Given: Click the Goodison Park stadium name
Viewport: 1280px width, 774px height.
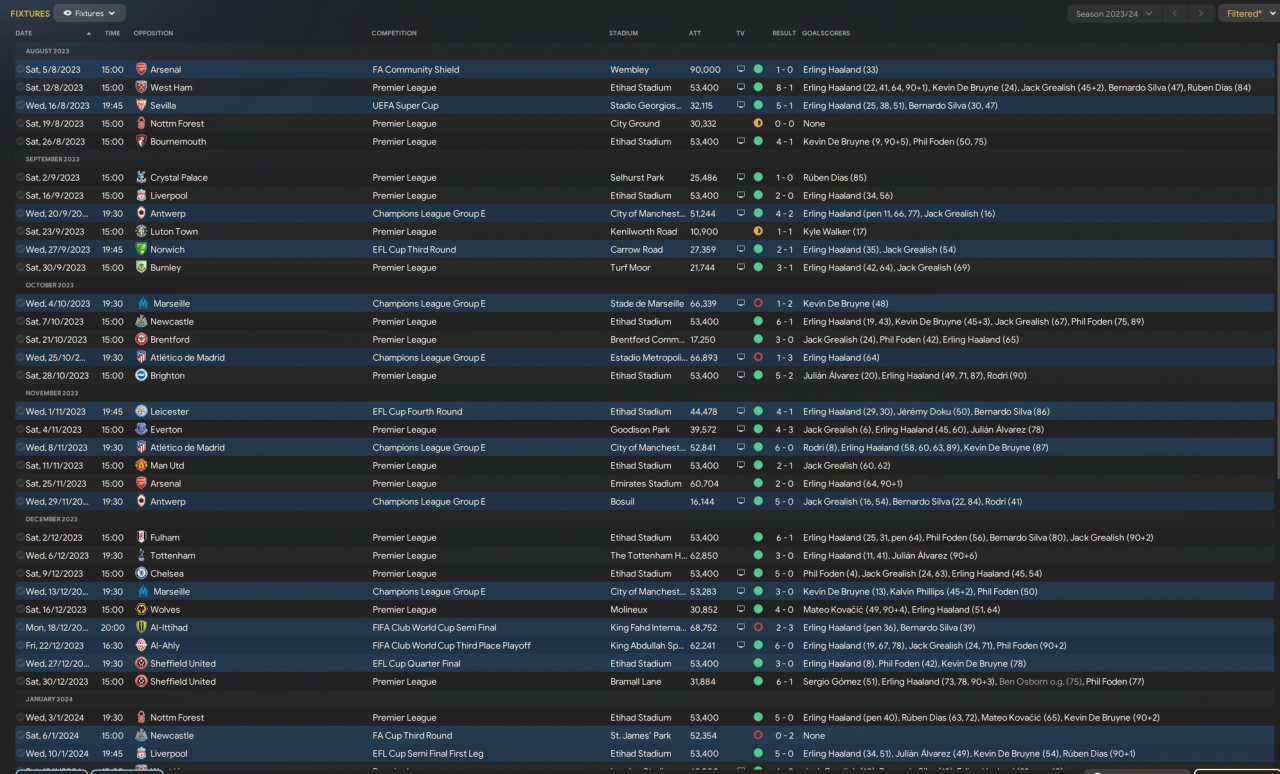Looking at the screenshot, I should pyautogui.click(x=640, y=430).
